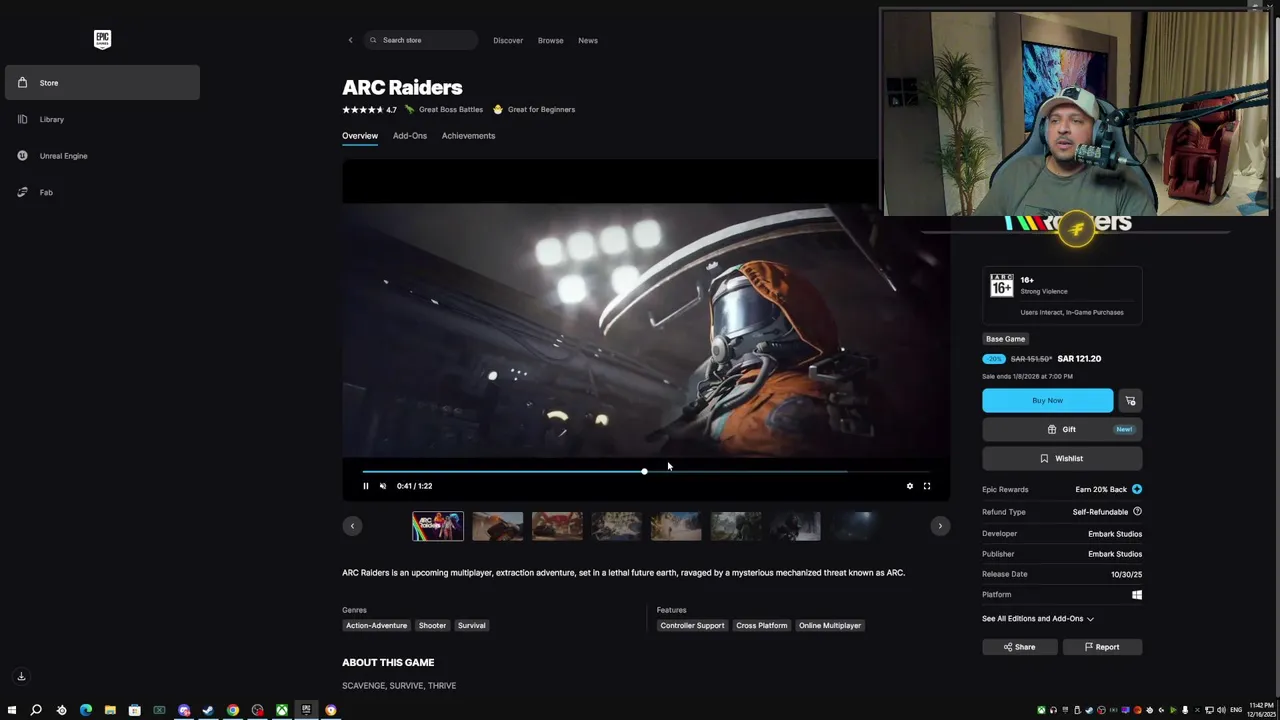Click the Epic Games logo in sidebar
The height and width of the screenshot is (720, 1280).
(102, 39)
